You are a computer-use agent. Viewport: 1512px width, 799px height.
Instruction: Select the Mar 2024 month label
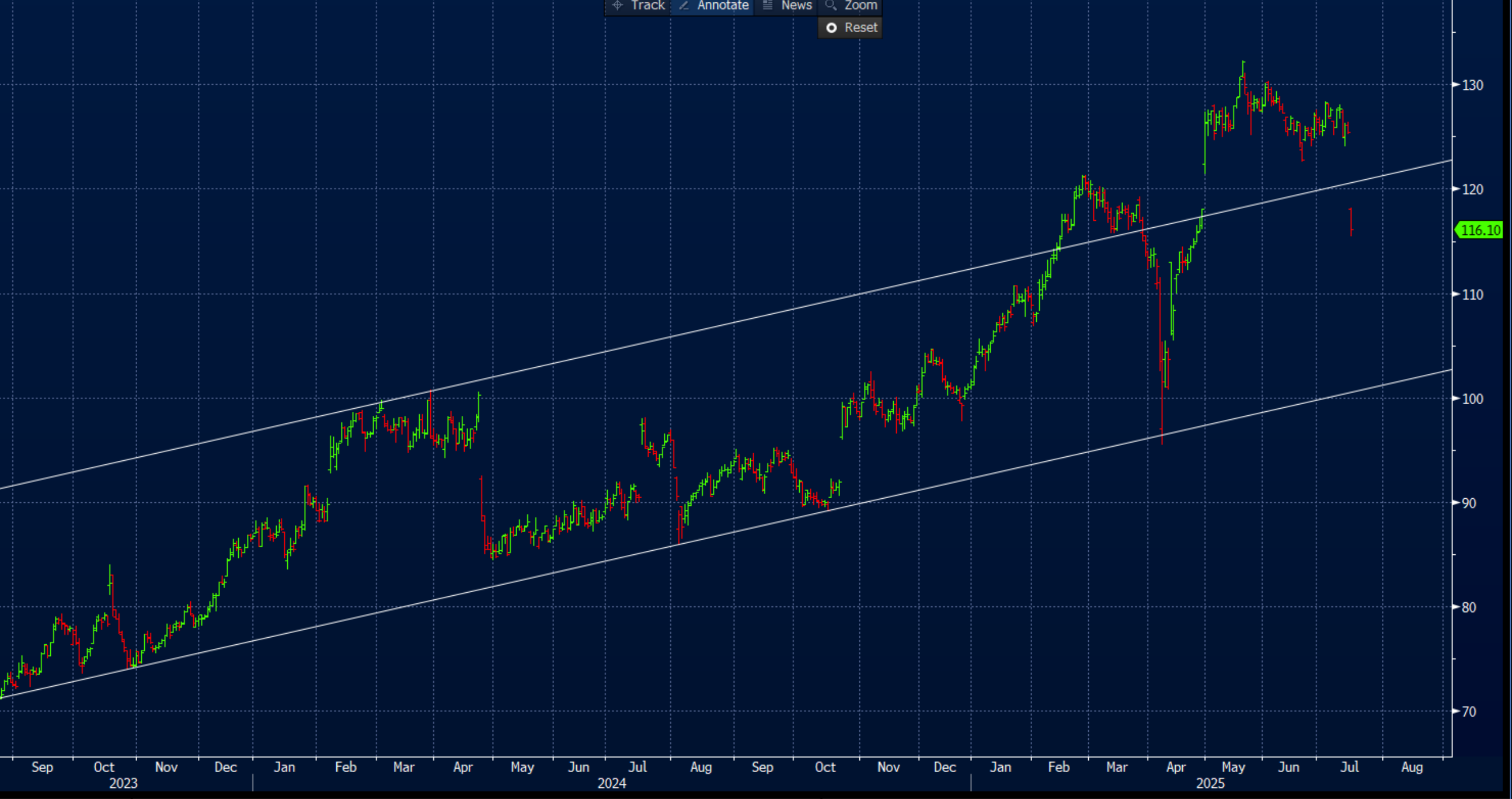[404, 767]
